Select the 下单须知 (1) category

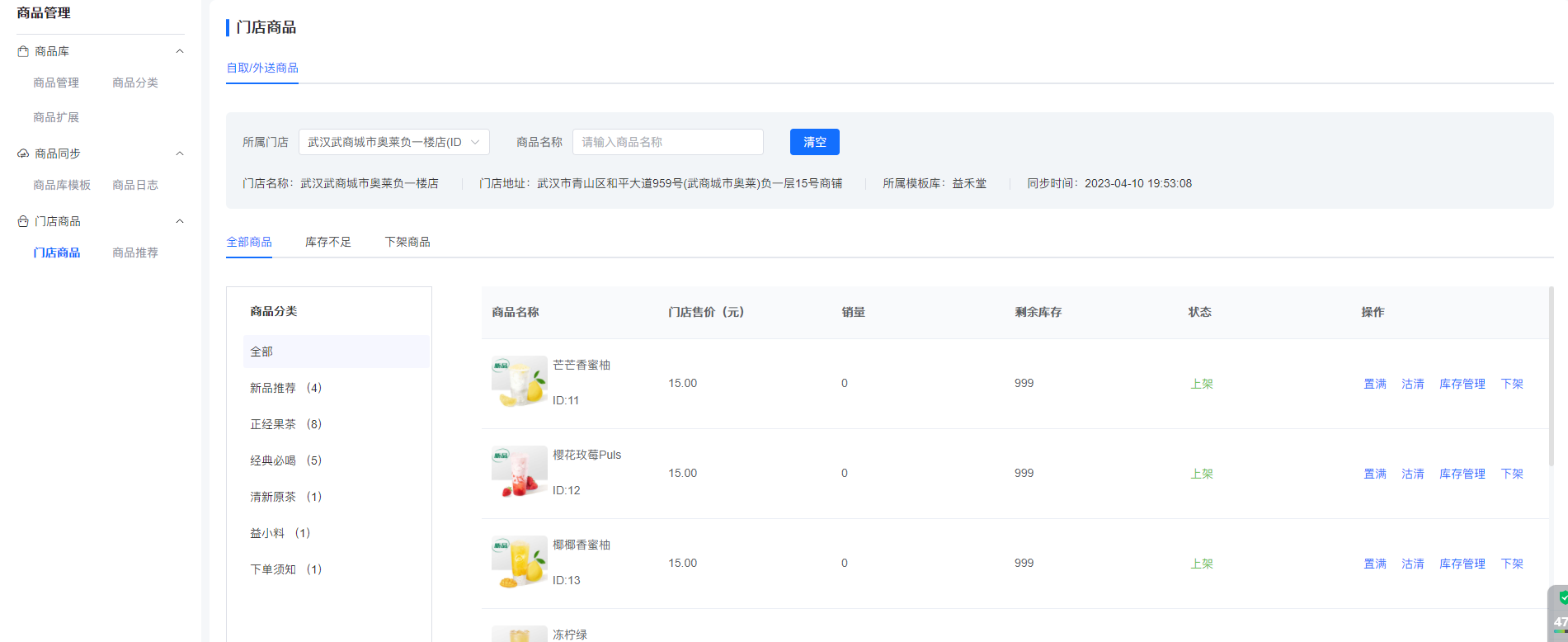(286, 569)
